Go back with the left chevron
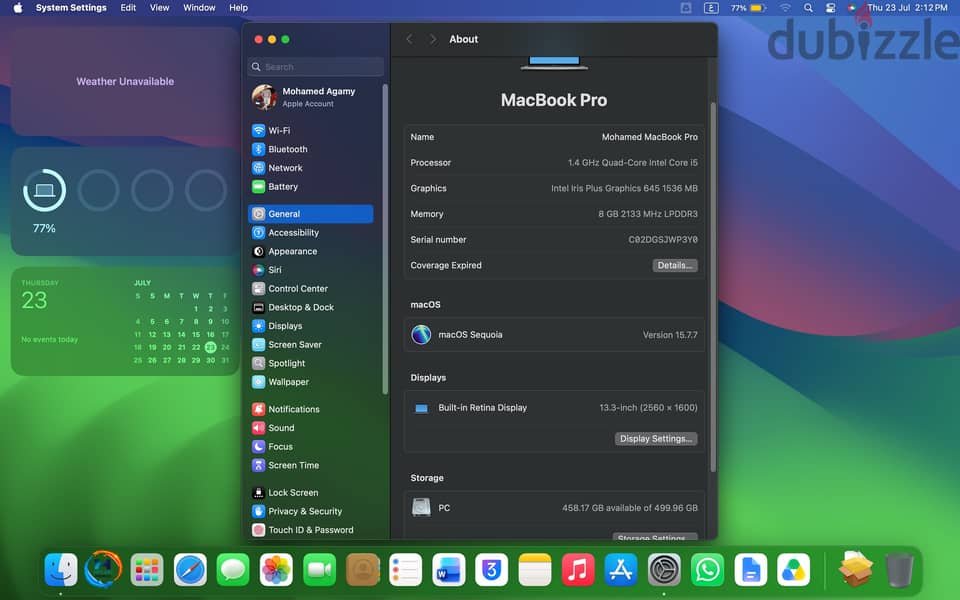This screenshot has width=960, height=600. [x=409, y=39]
